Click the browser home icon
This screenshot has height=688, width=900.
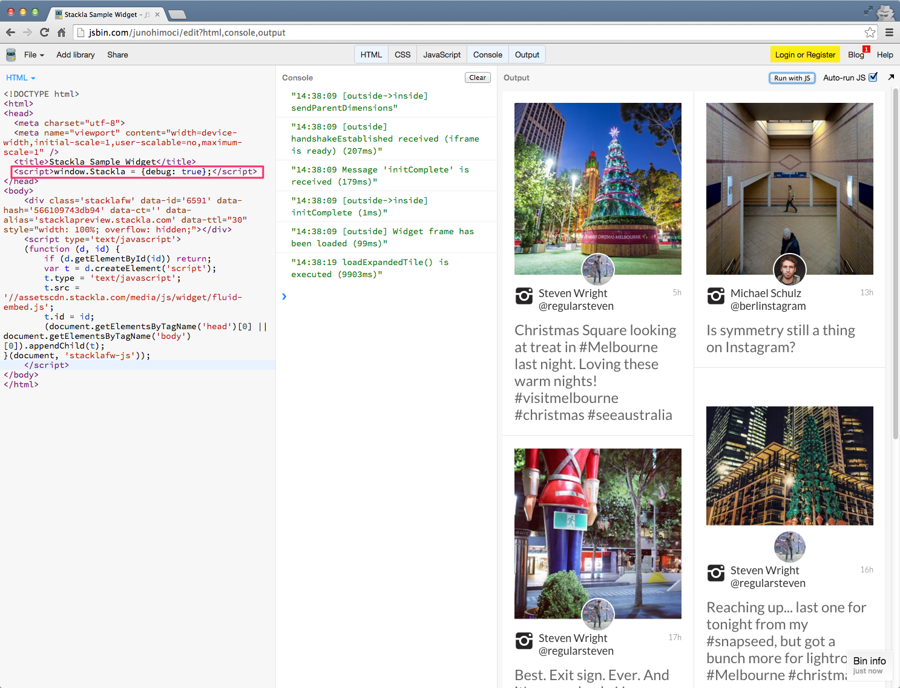[61, 33]
